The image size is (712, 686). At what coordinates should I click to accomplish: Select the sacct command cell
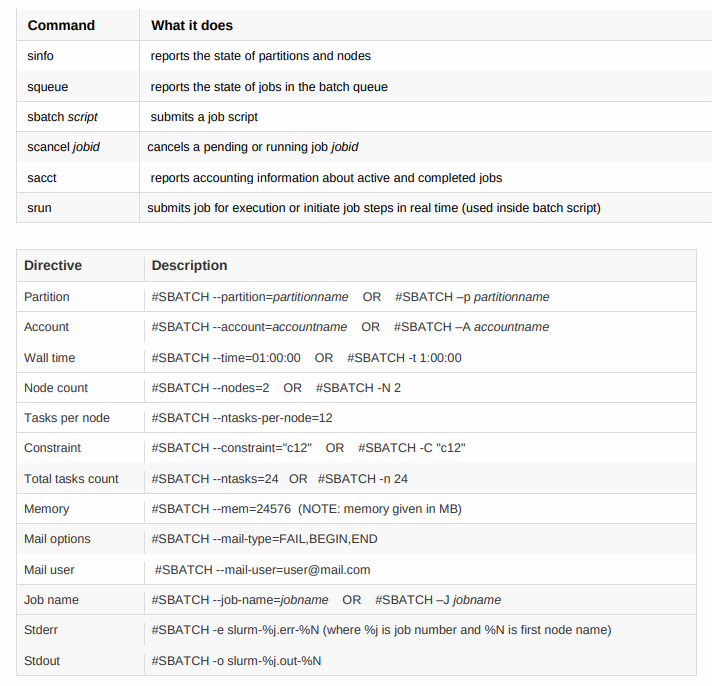43,178
